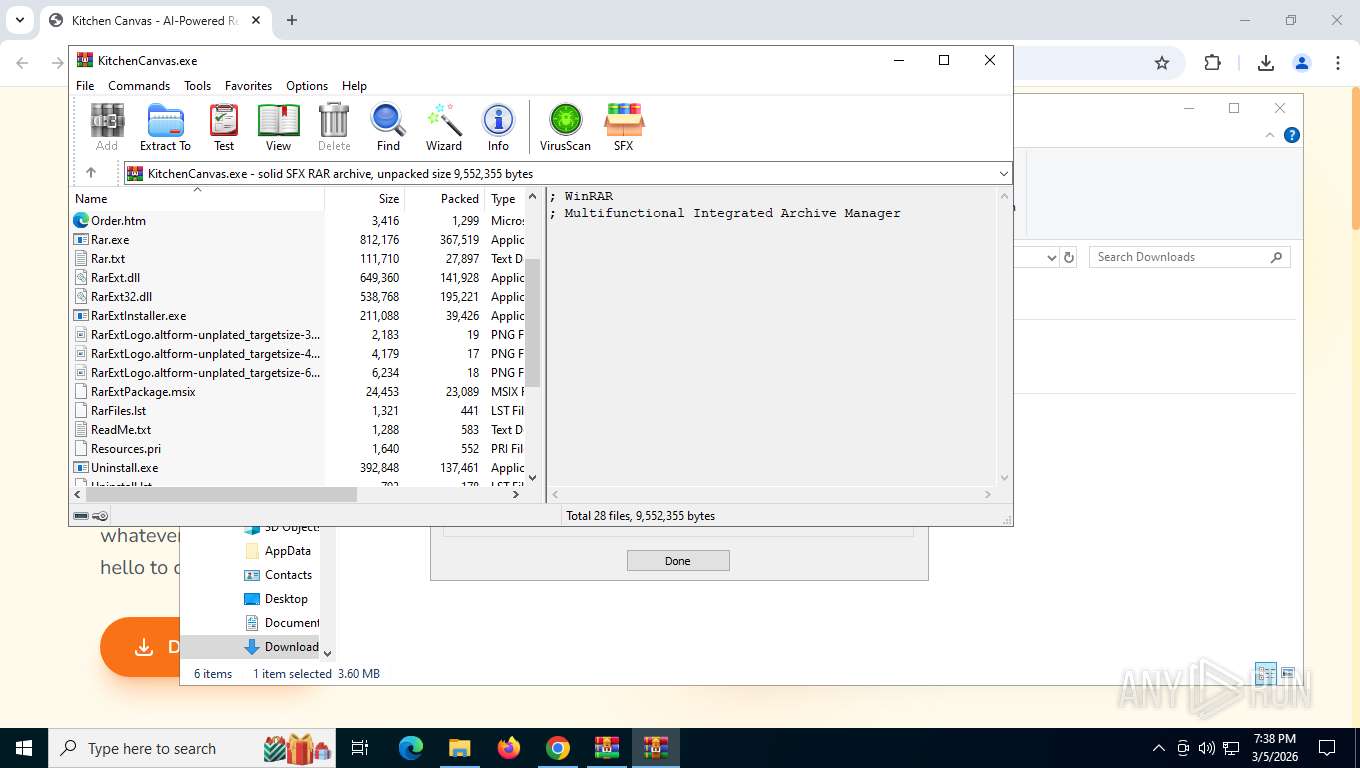Select RarExt.dll in the file list
Image resolution: width=1360 pixels, height=768 pixels.
tap(115, 277)
